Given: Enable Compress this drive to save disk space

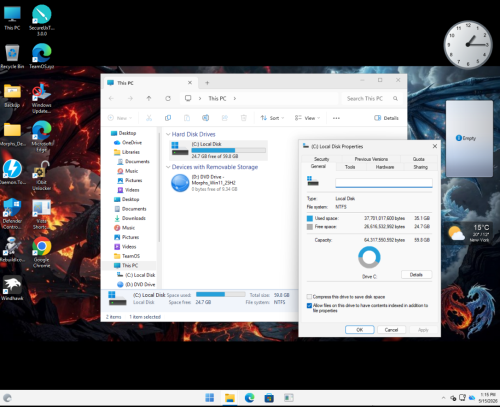Looking at the screenshot, I should 309,297.
